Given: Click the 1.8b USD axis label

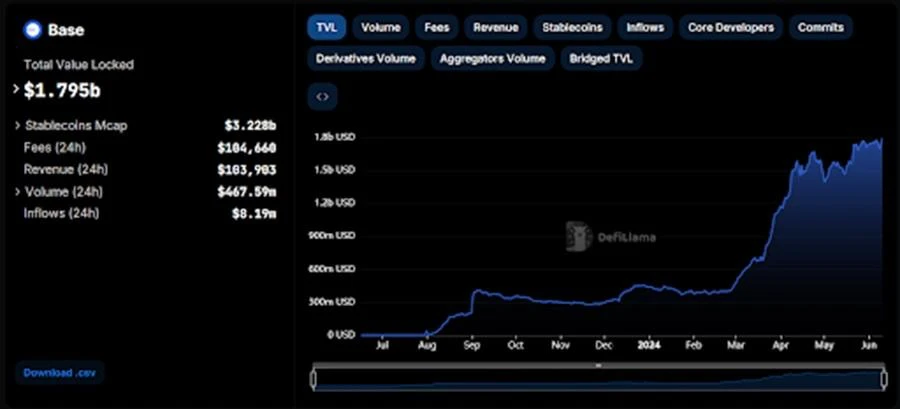Looking at the screenshot, I should 335,137.
